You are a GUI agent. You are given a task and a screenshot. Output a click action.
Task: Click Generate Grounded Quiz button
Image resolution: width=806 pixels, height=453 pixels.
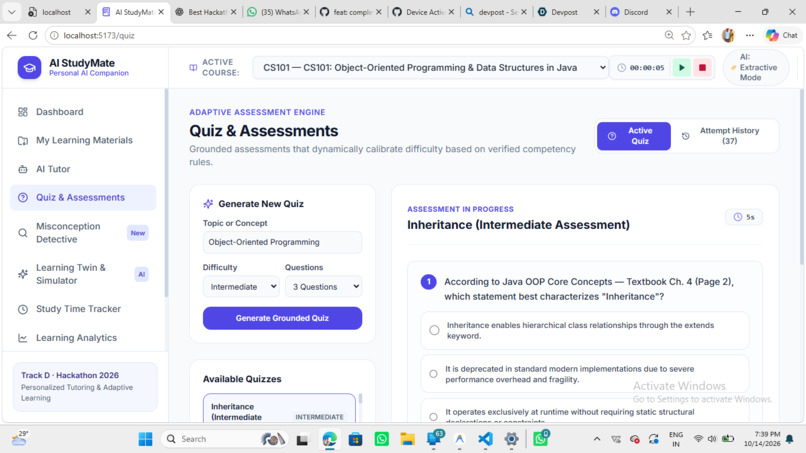click(282, 318)
